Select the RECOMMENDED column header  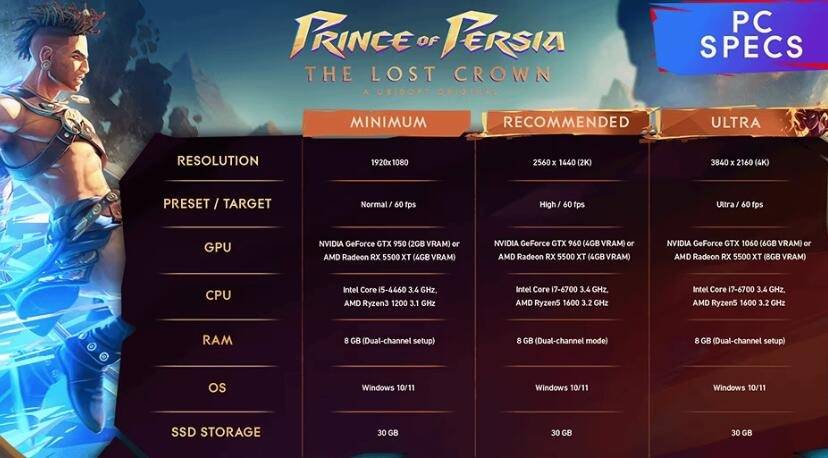coord(566,122)
